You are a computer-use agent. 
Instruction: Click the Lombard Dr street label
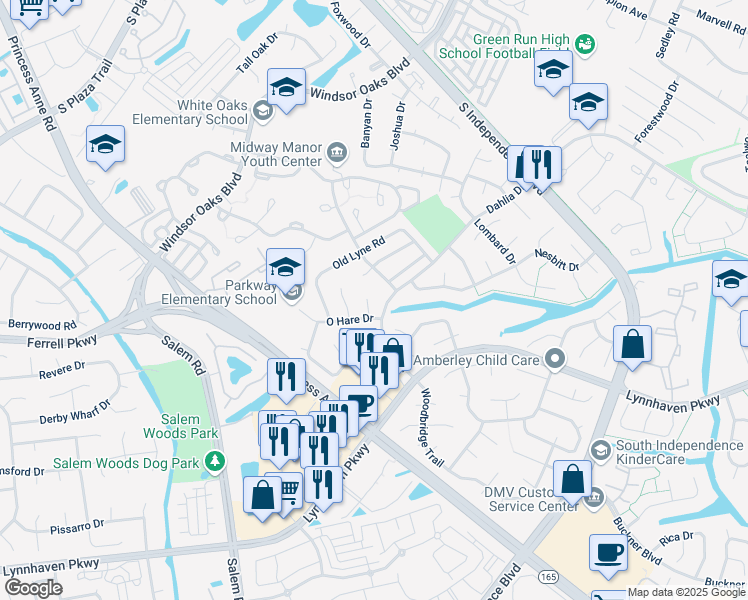[x=495, y=241]
